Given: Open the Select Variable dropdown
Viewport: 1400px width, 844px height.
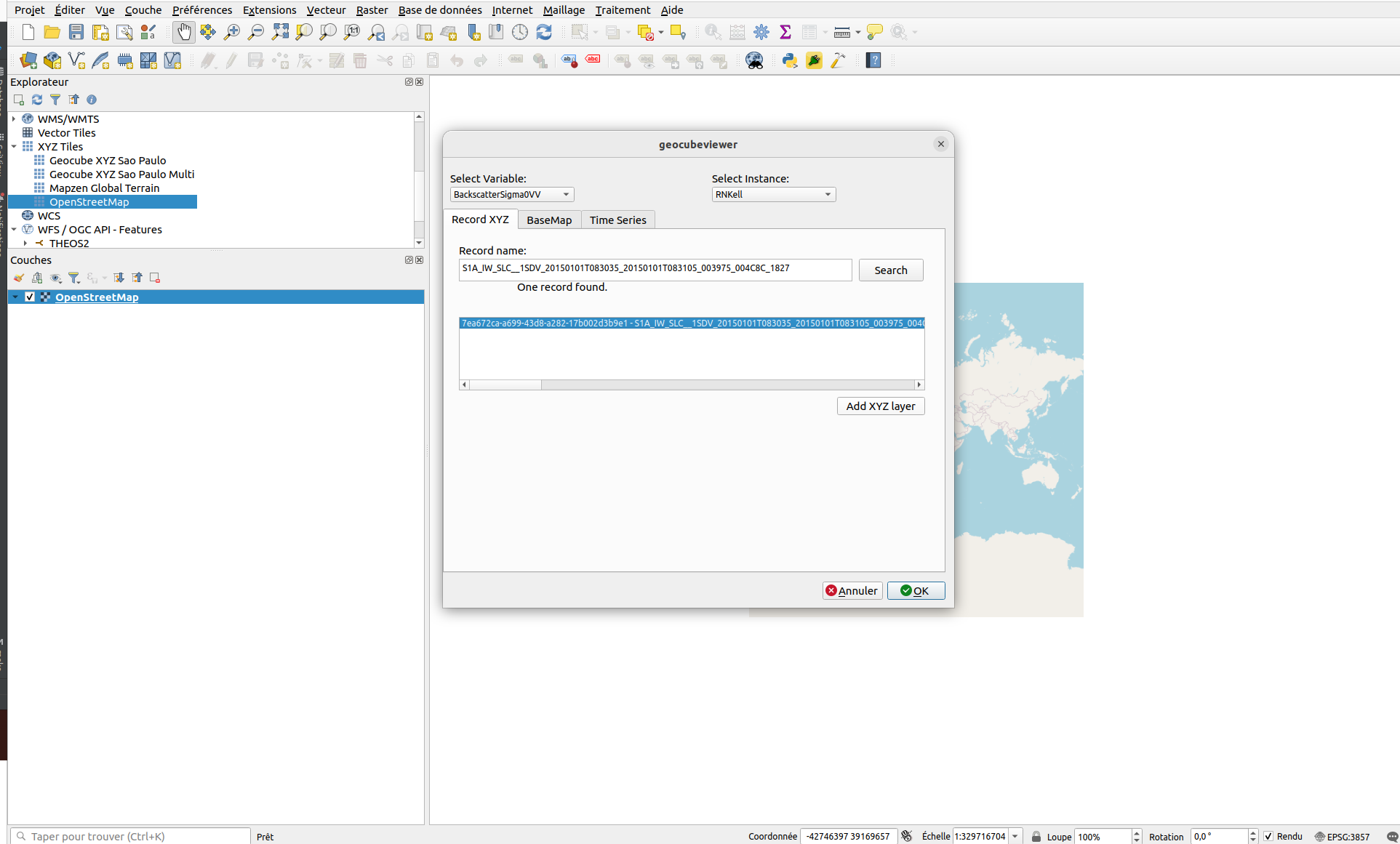Looking at the screenshot, I should (x=512, y=194).
